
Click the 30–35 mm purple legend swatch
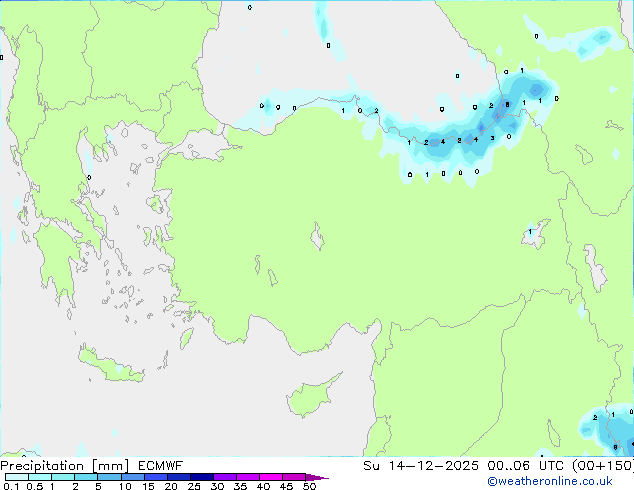(x=225, y=477)
